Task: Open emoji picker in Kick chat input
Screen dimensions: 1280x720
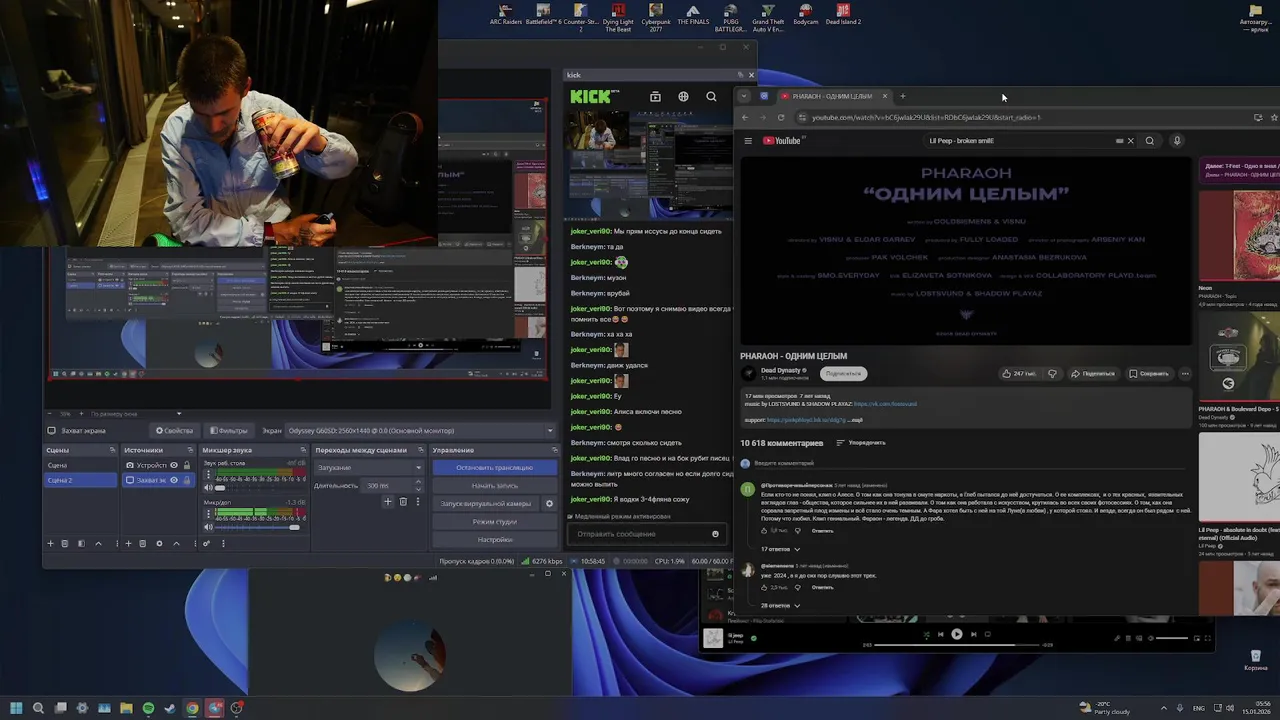Action: pos(715,534)
